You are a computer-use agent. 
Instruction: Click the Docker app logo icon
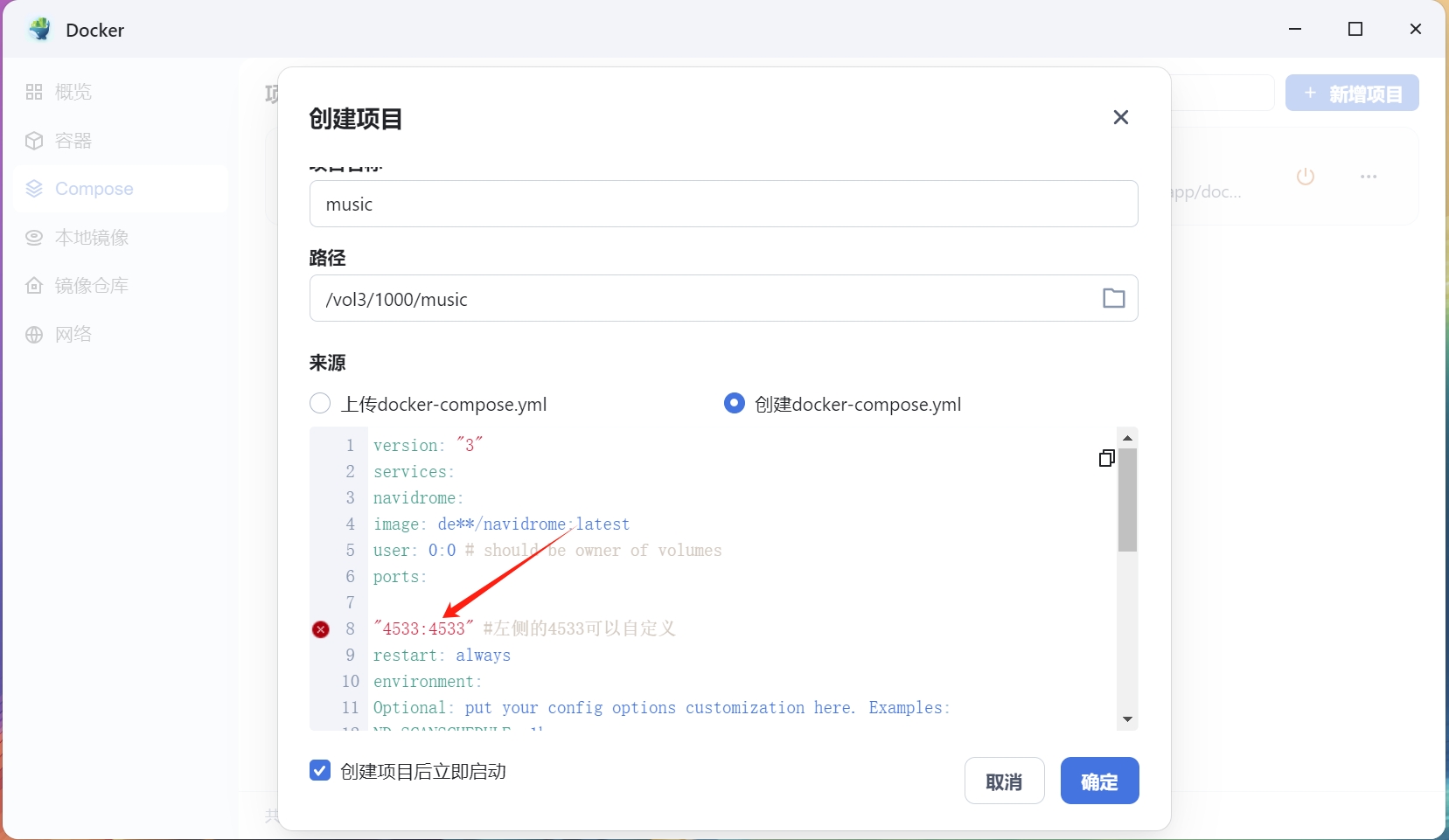[x=39, y=30]
